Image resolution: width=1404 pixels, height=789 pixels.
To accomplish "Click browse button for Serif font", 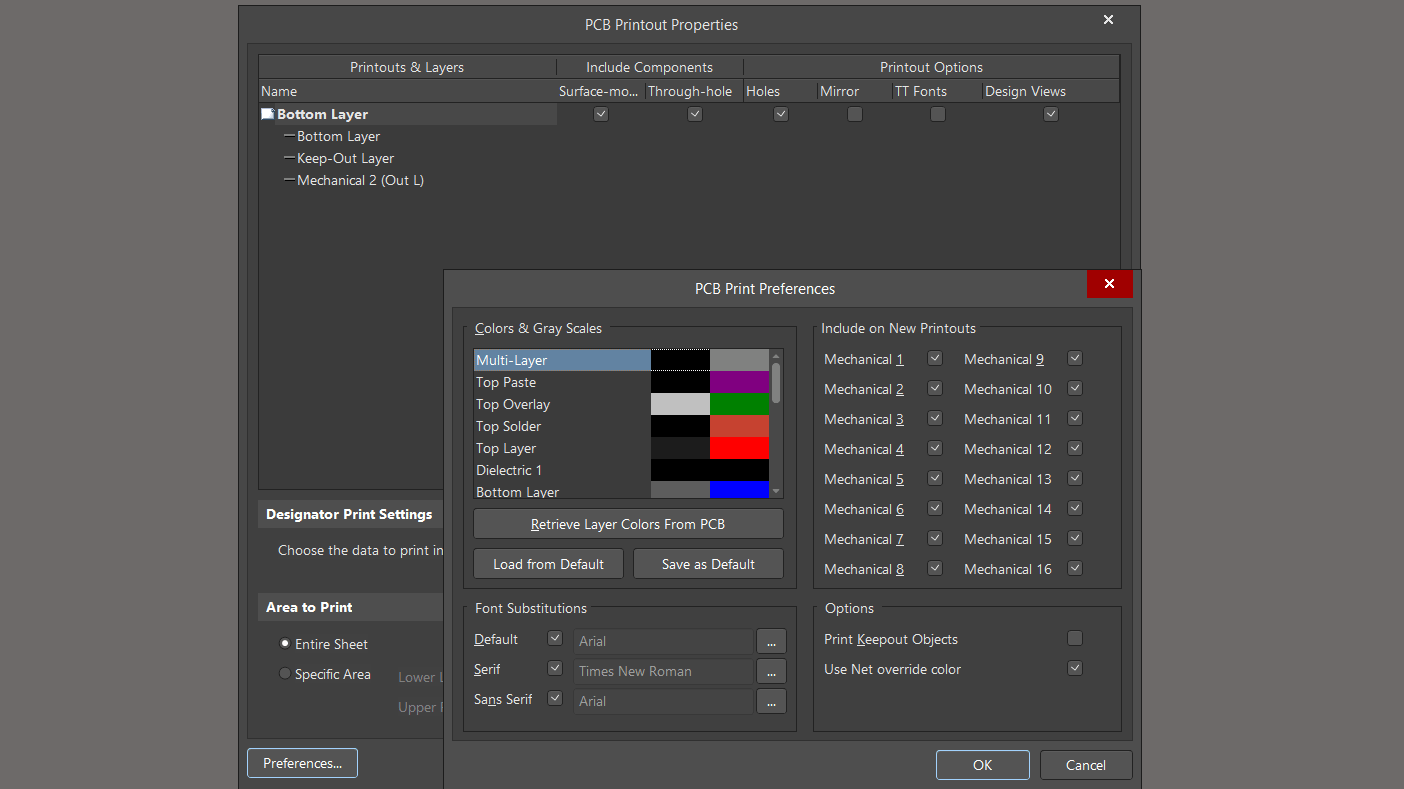I will [771, 671].
